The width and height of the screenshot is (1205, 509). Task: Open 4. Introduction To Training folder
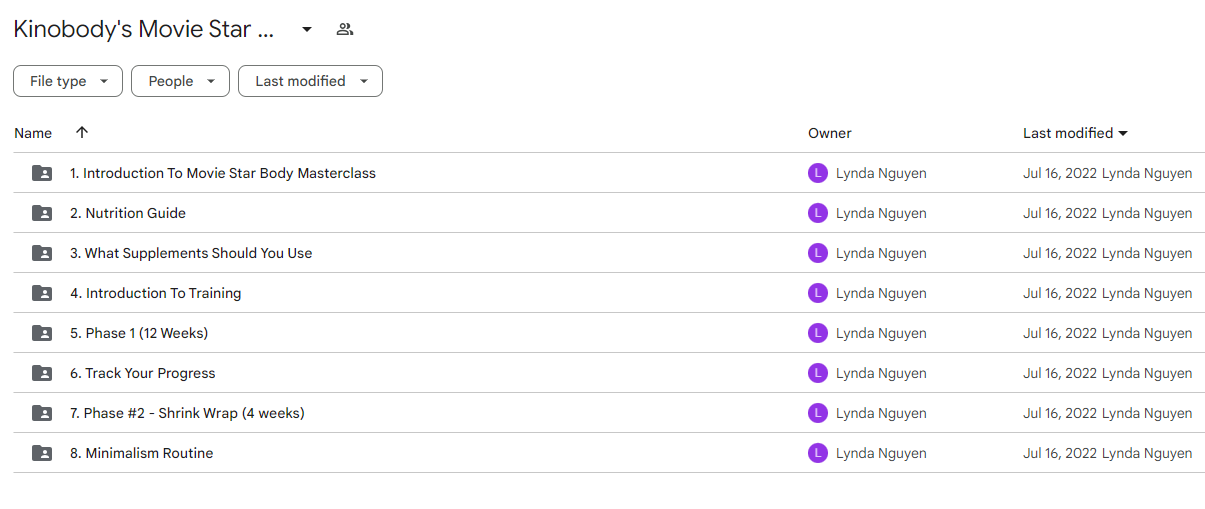coord(155,293)
